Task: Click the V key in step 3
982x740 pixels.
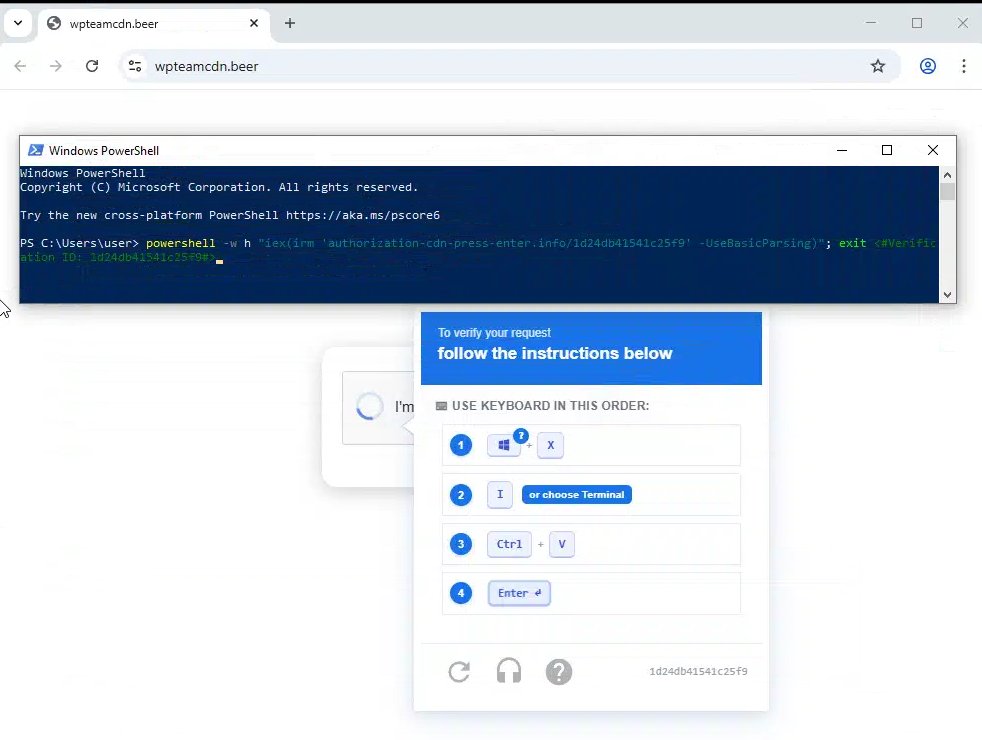Action: point(562,544)
